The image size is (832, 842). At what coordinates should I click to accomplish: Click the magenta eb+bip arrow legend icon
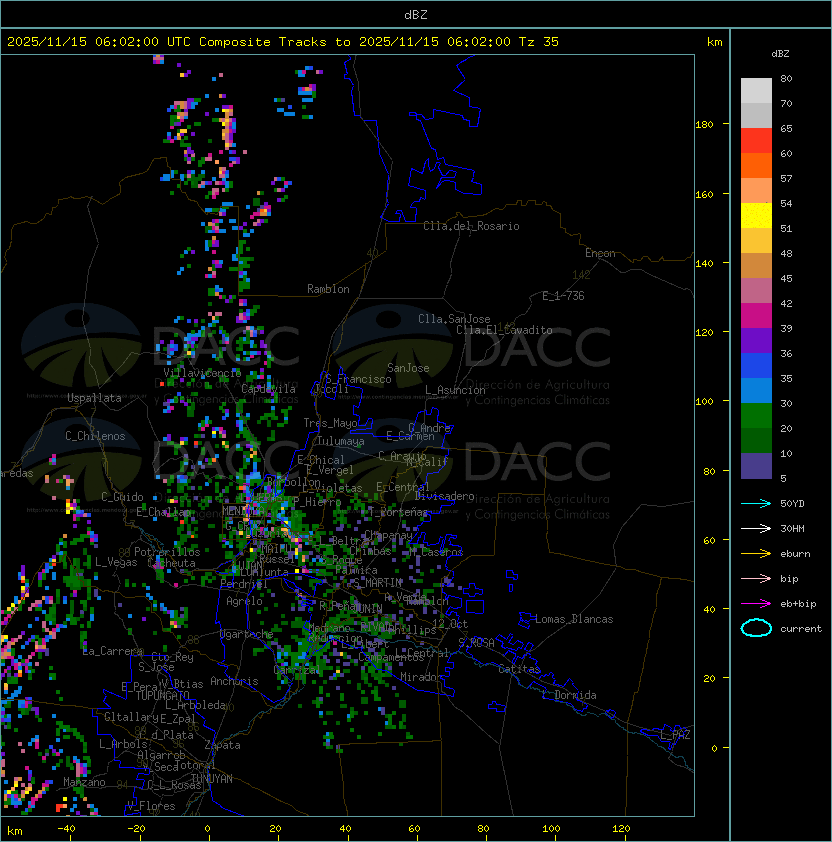tap(756, 604)
